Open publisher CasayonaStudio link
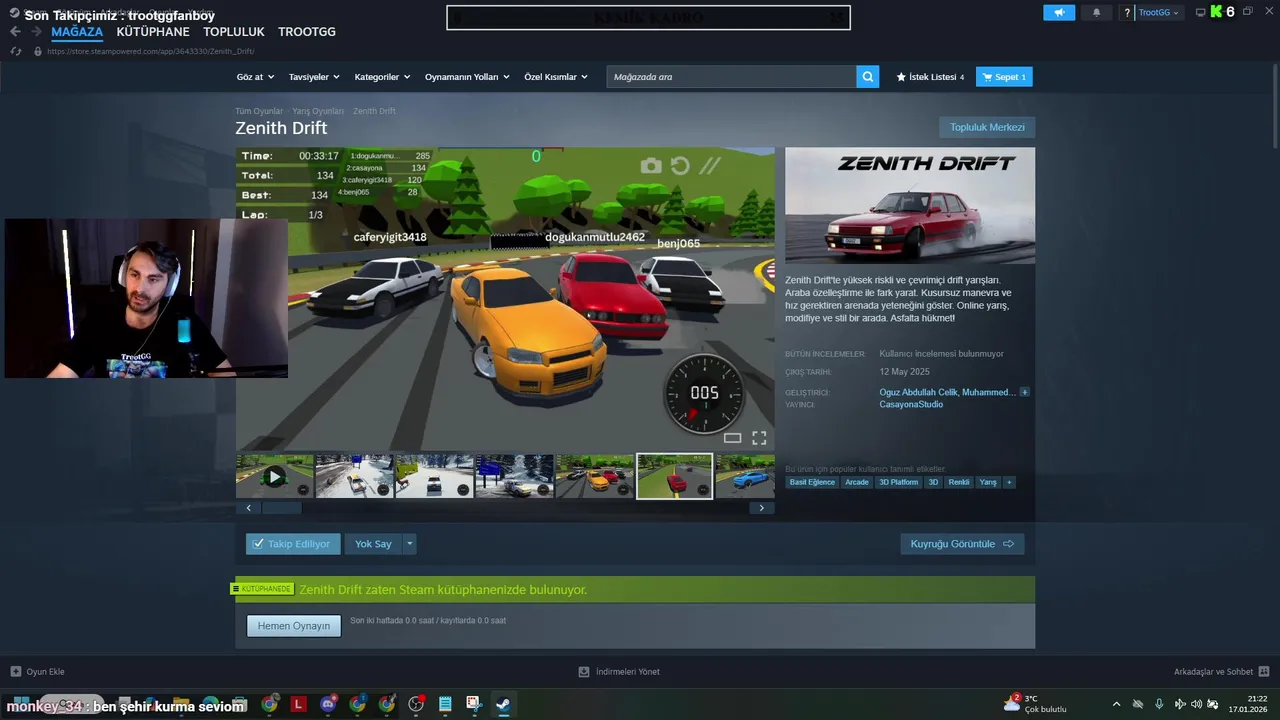Viewport: 1280px width, 720px height. click(911, 404)
